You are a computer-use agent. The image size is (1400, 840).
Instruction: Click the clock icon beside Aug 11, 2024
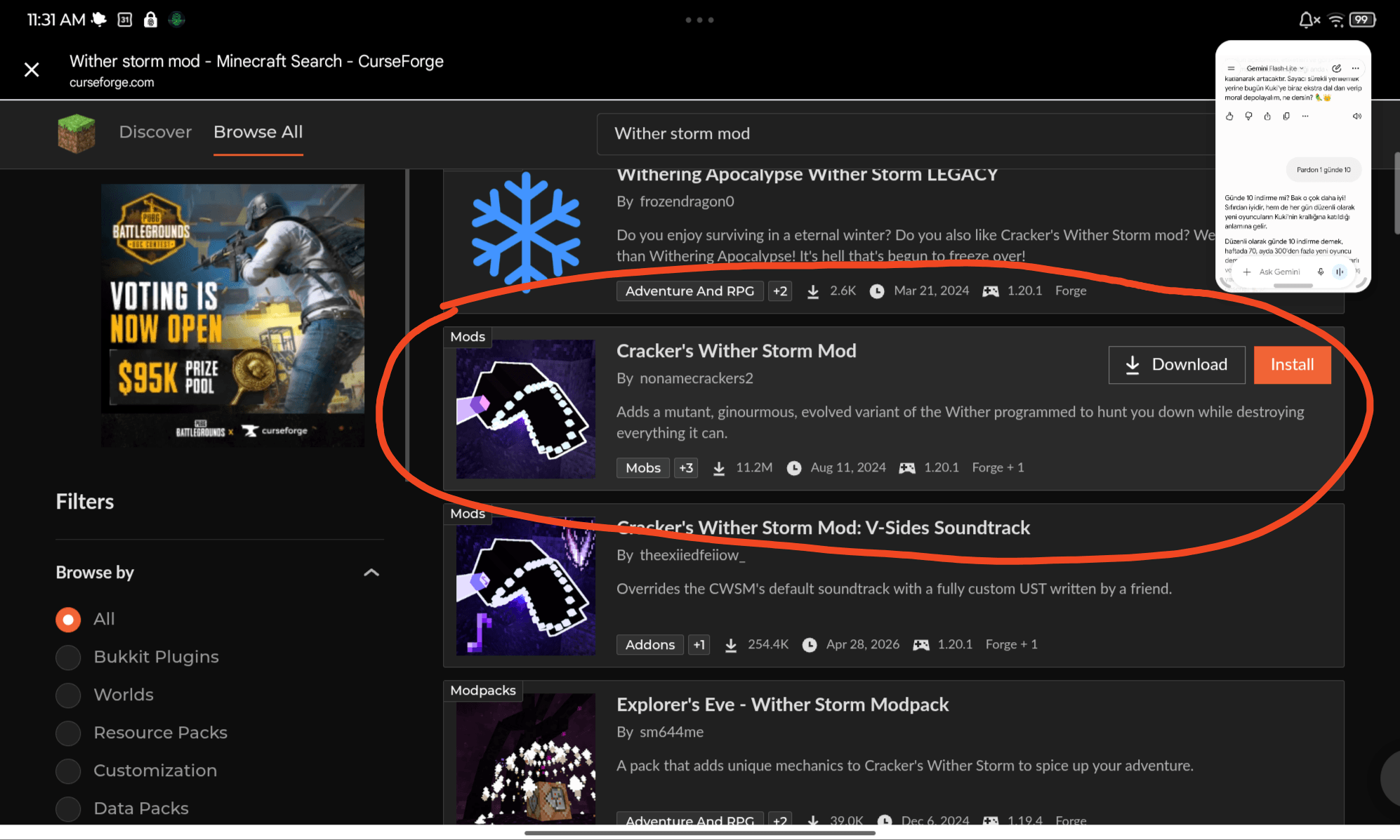(x=794, y=468)
